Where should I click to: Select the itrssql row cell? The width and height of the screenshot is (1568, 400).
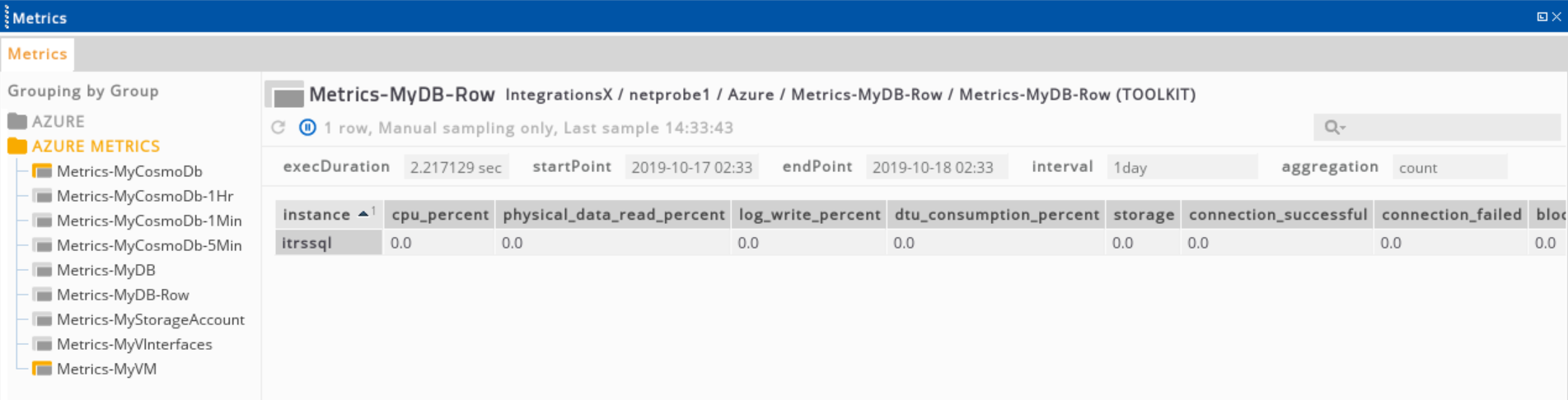(x=329, y=243)
